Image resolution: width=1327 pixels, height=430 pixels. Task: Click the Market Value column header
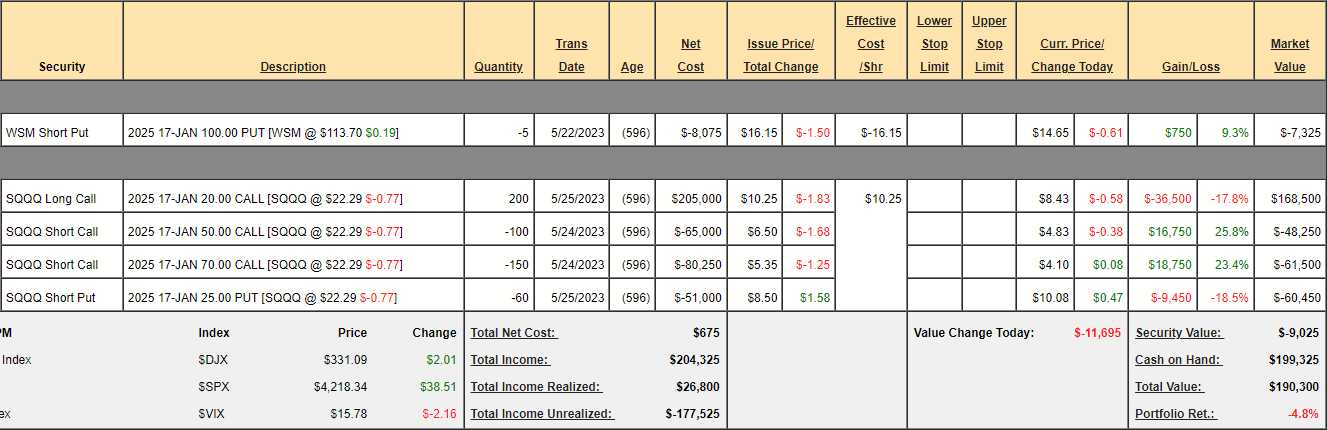(x=1289, y=55)
